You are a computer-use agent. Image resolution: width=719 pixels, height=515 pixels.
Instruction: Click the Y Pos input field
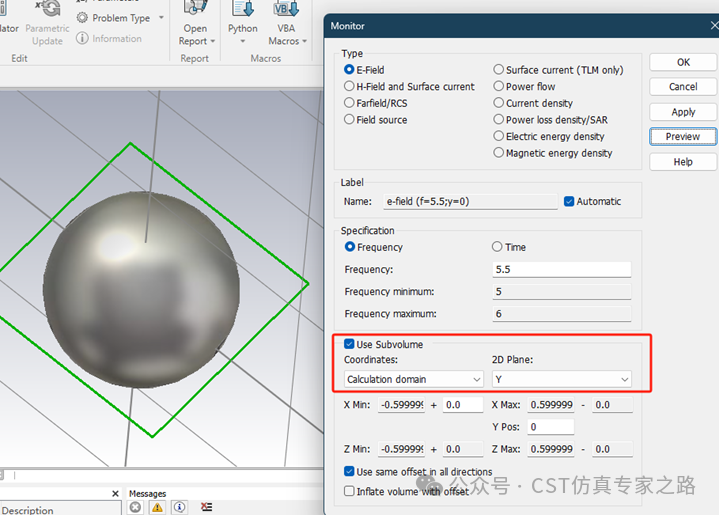(551, 427)
